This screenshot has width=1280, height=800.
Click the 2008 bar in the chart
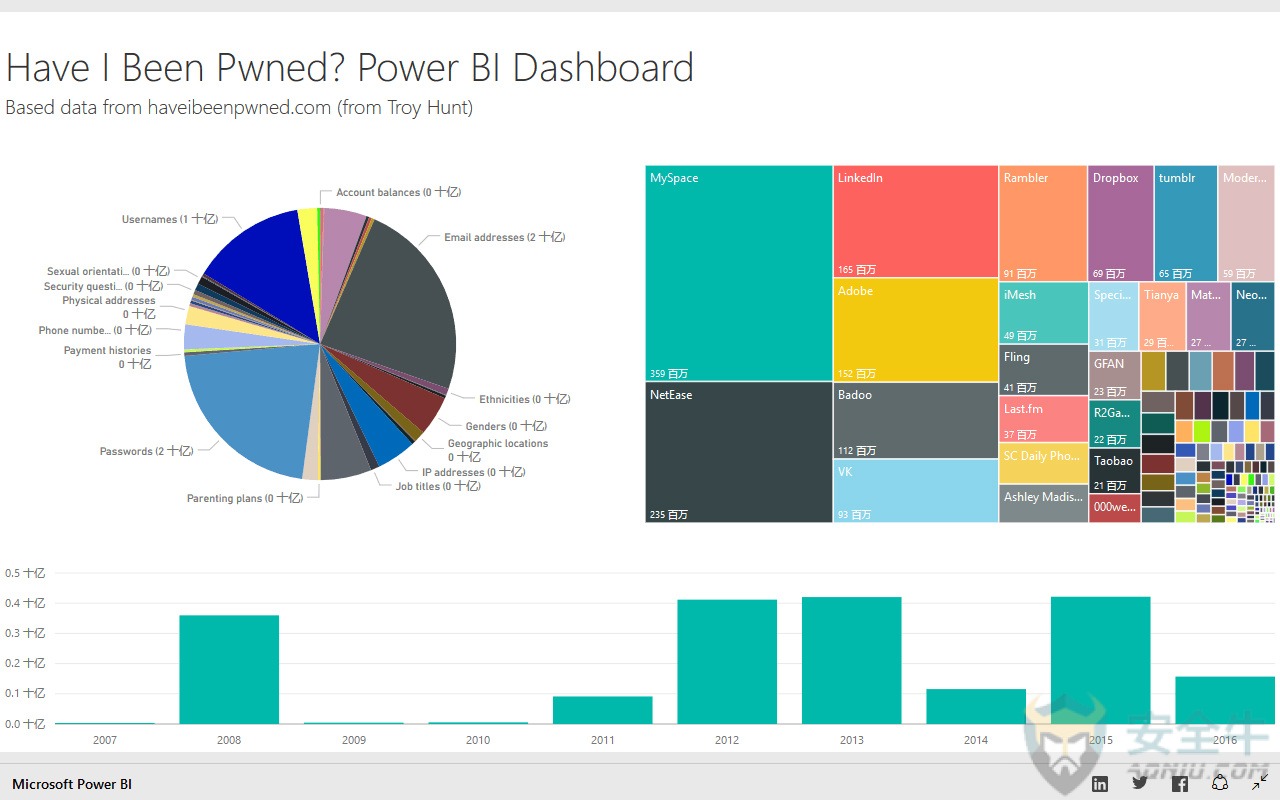229,669
